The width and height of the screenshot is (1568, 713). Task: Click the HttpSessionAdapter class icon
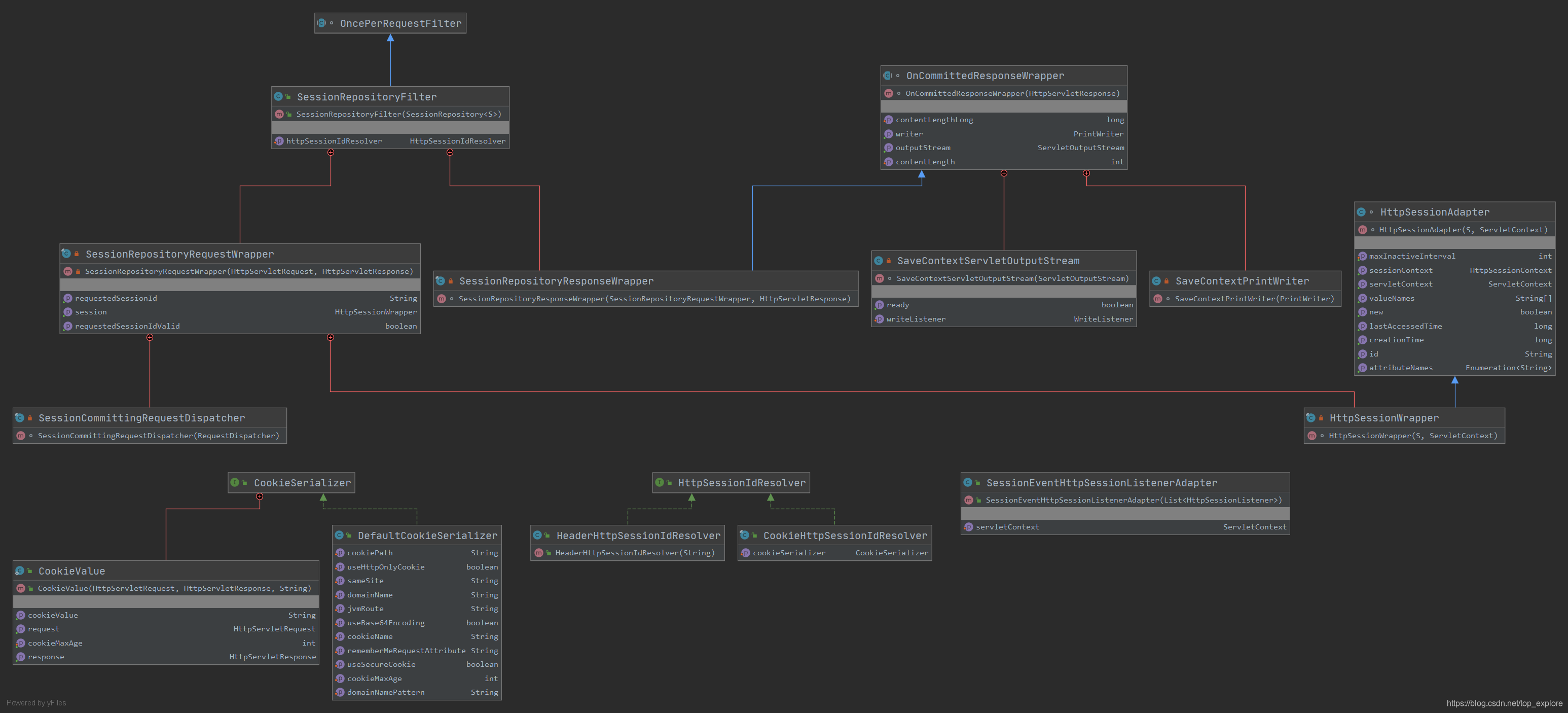1361,212
